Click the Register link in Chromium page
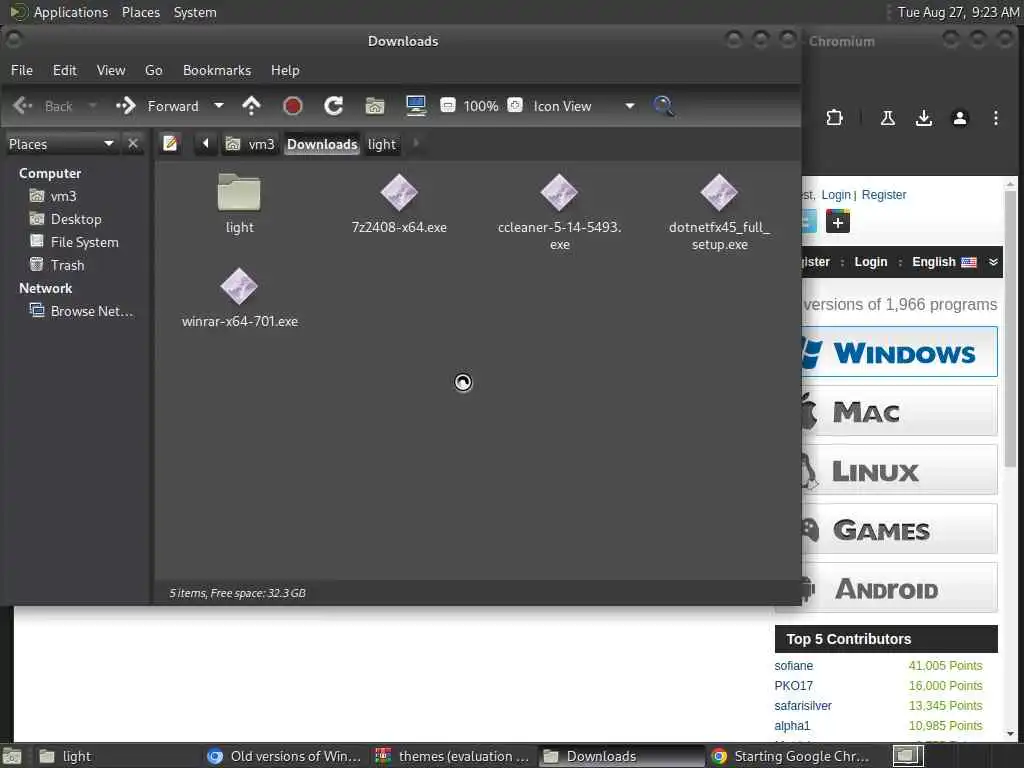Viewport: 1024px width, 768px height. click(x=884, y=195)
